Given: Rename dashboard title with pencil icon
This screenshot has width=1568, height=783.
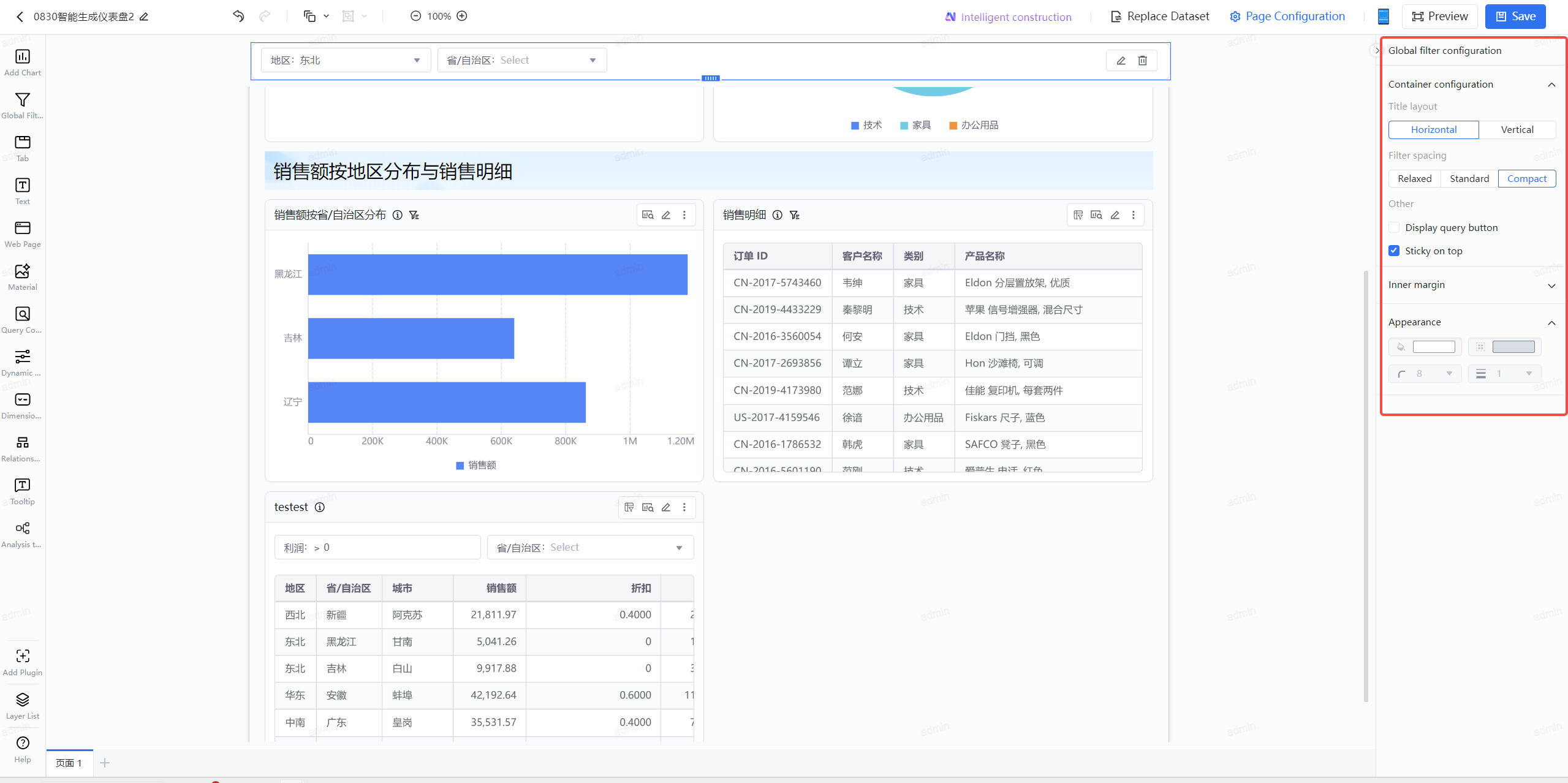Looking at the screenshot, I should point(144,17).
